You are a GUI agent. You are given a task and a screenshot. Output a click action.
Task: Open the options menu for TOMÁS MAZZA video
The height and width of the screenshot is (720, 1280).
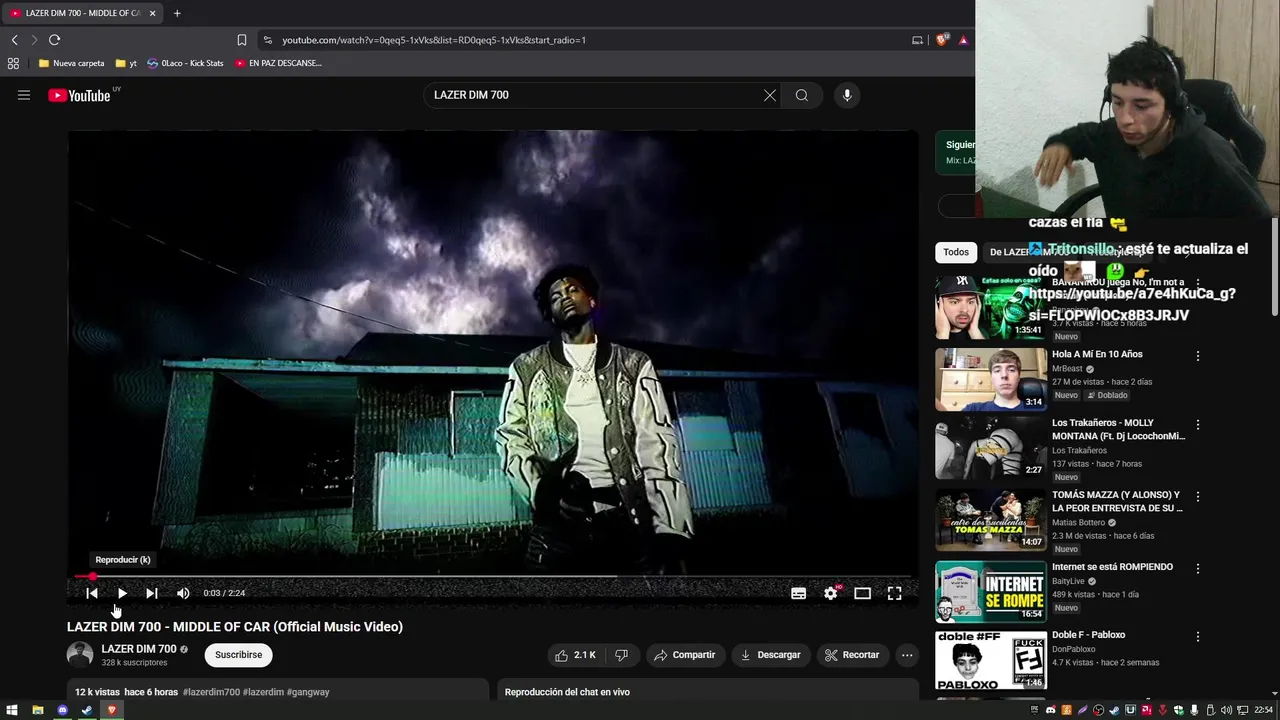click(x=1198, y=496)
